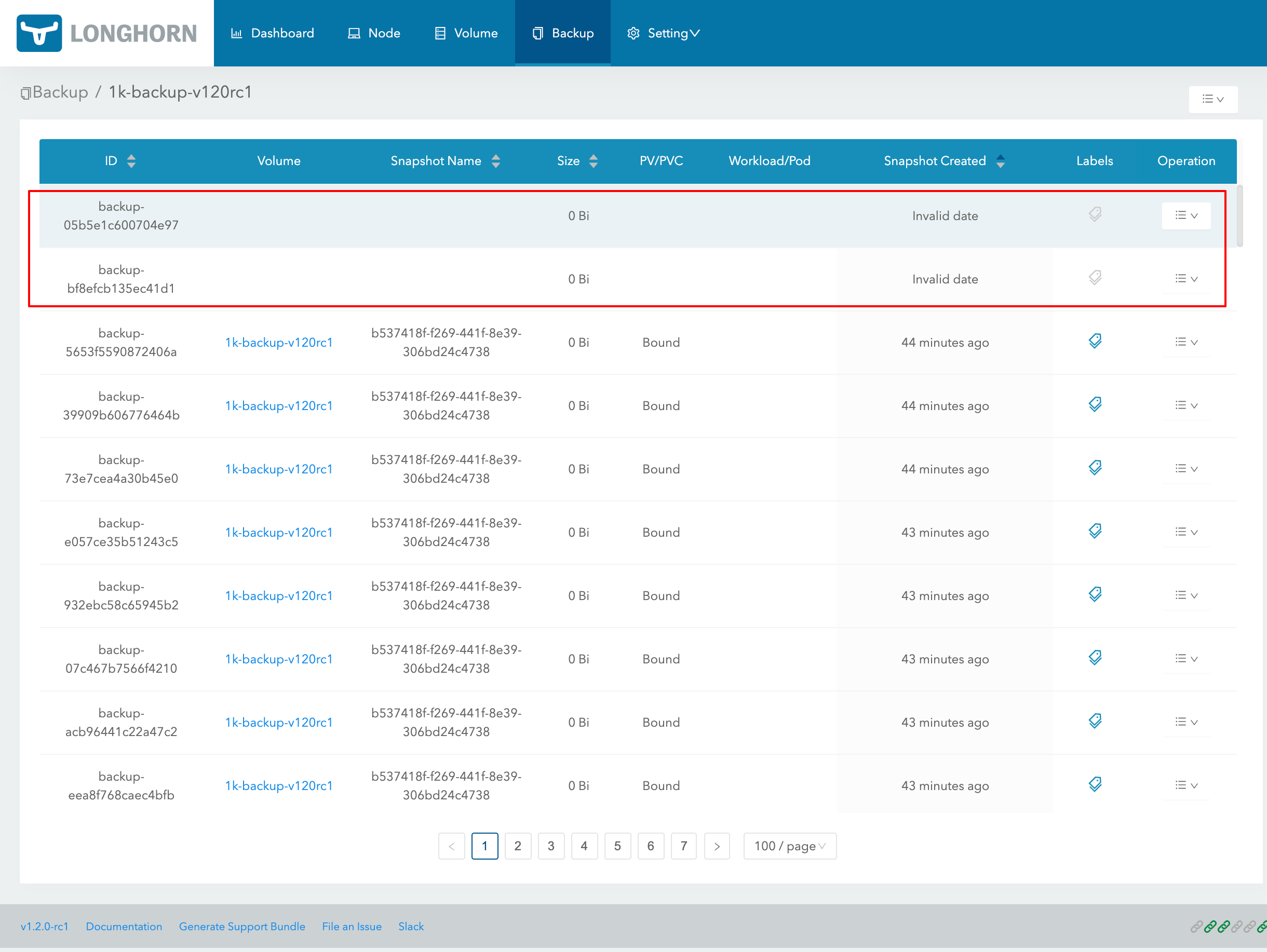Open volume link 1k-backup-v120rc1 on first bound row
Viewport: 1267px width, 952px height.
(x=279, y=342)
